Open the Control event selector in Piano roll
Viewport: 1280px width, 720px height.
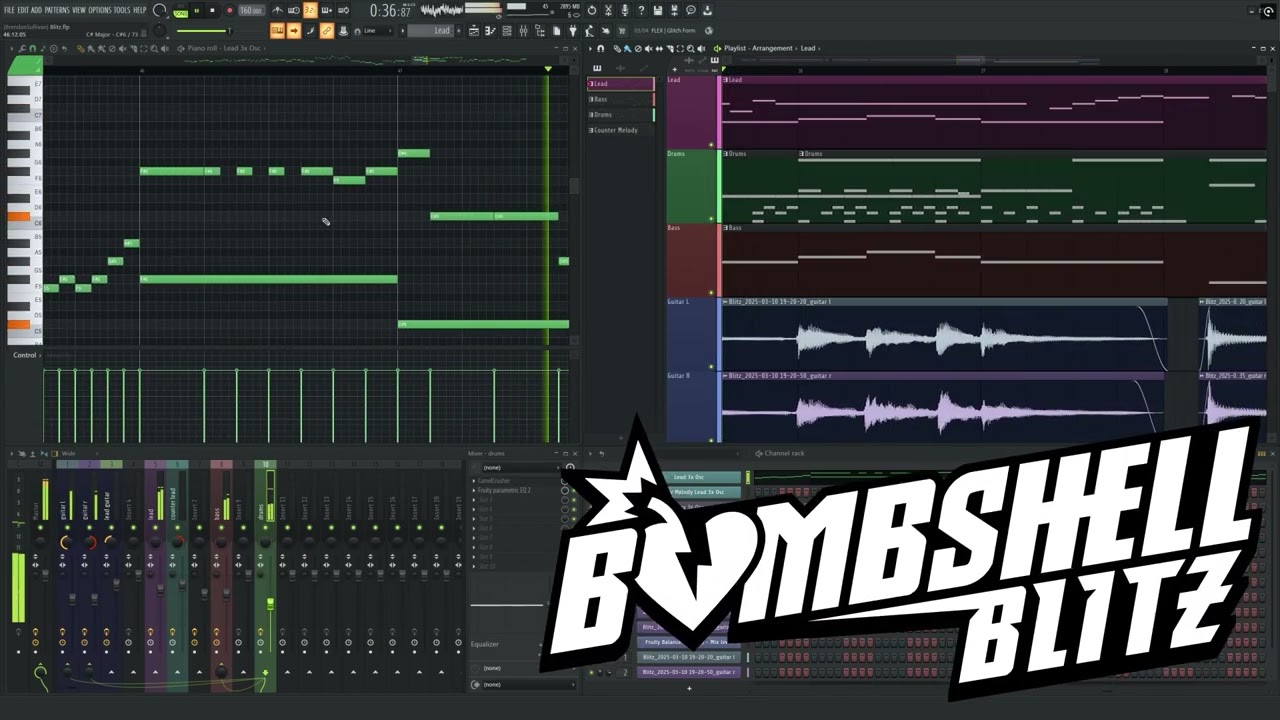25,355
